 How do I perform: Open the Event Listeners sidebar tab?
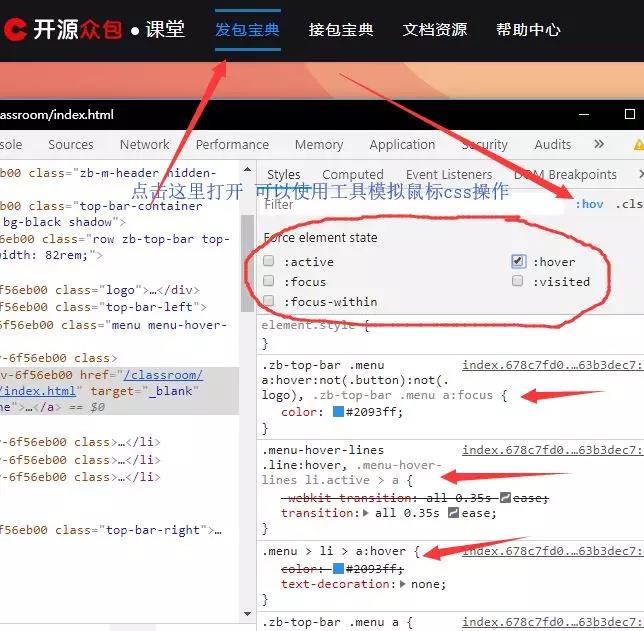(x=449, y=175)
